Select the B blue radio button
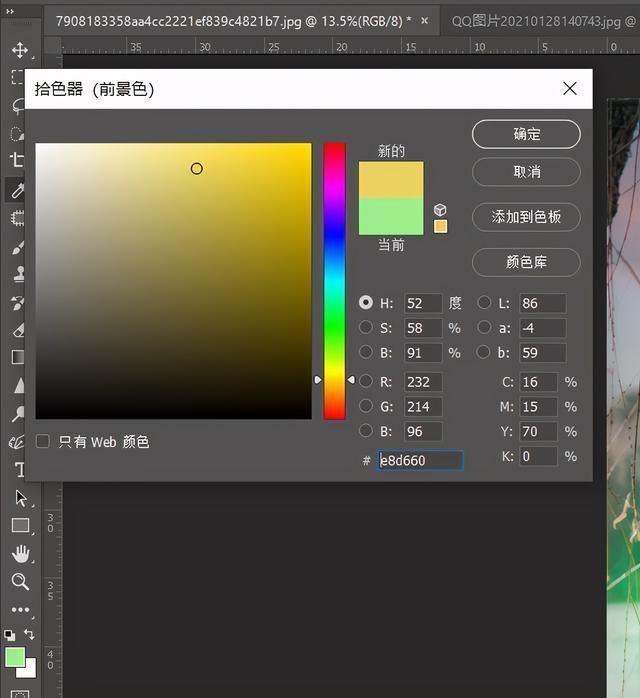 coord(366,430)
